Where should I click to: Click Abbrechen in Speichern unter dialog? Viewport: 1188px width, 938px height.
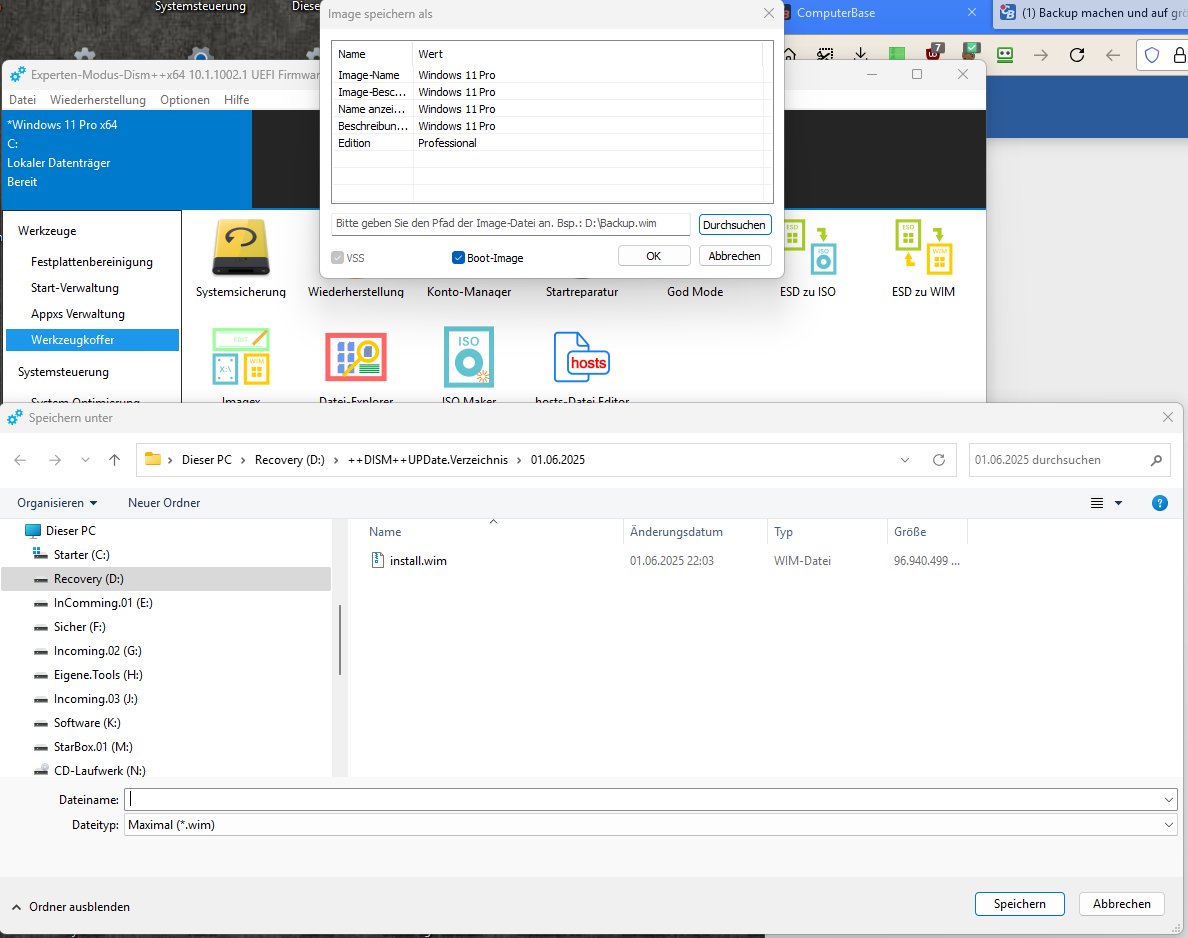(x=1121, y=904)
